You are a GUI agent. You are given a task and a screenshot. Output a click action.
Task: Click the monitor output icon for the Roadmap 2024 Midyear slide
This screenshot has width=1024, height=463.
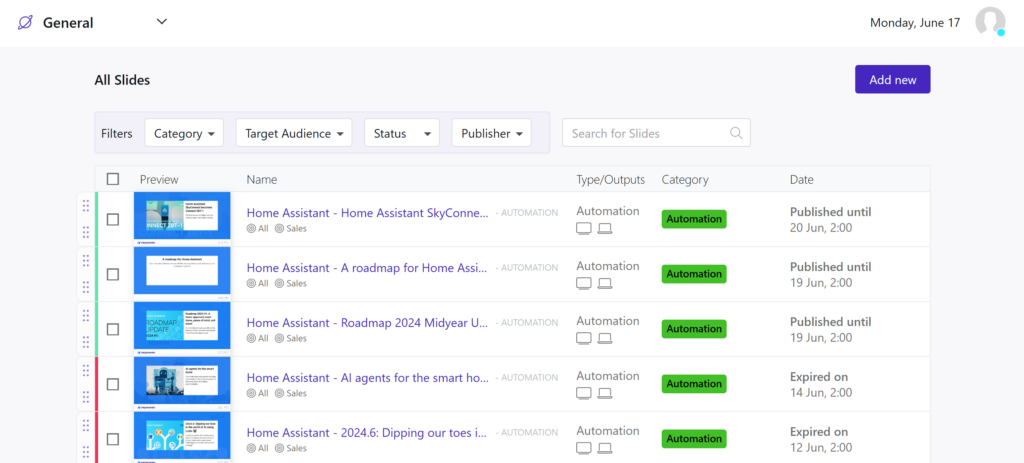pyautogui.click(x=584, y=338)
